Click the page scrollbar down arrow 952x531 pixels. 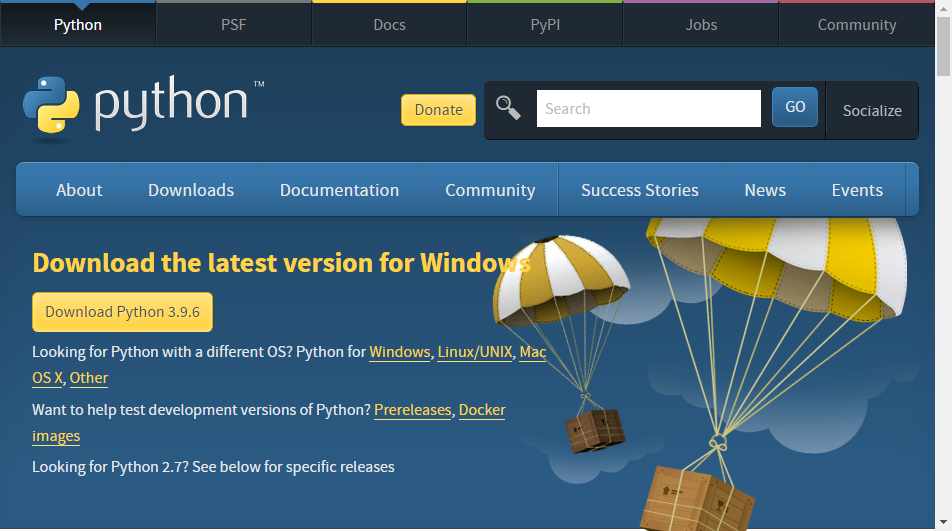(943, 522)
